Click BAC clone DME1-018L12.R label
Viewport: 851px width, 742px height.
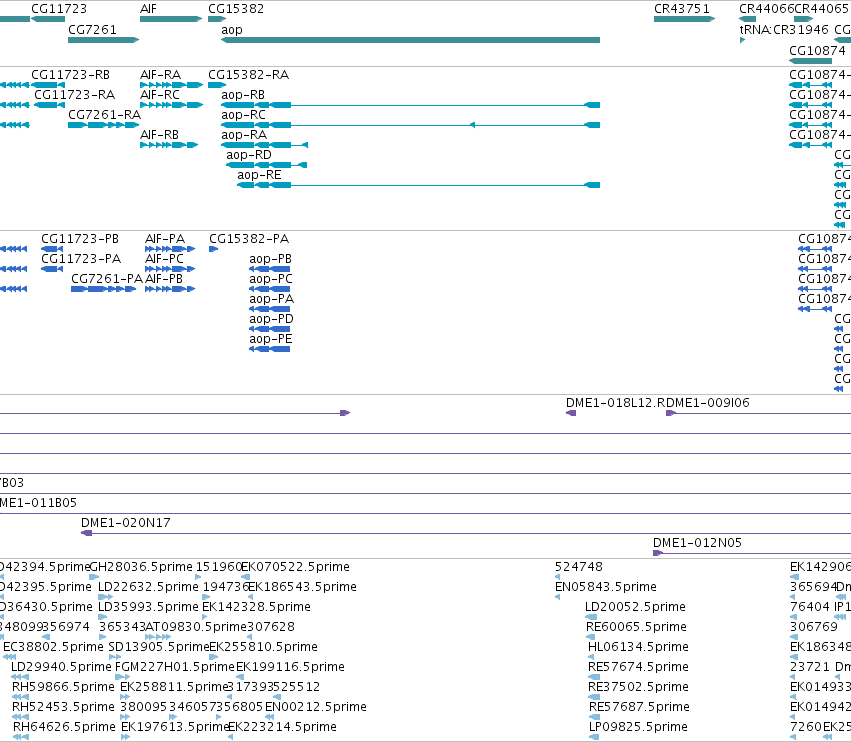point(615,403)
